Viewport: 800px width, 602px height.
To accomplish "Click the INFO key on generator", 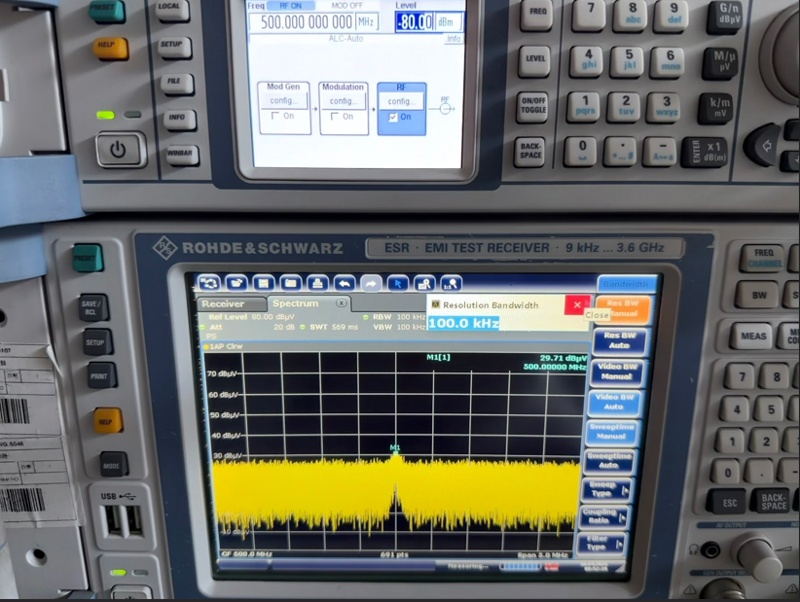I will (x=178, y=118).
